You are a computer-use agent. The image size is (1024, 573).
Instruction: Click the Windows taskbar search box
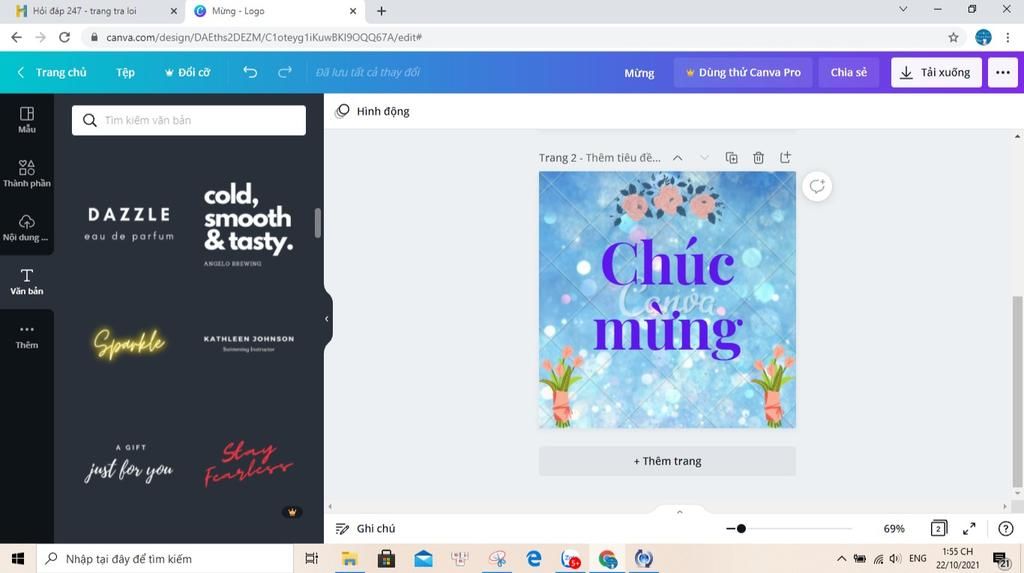click(x=165, y=559)
